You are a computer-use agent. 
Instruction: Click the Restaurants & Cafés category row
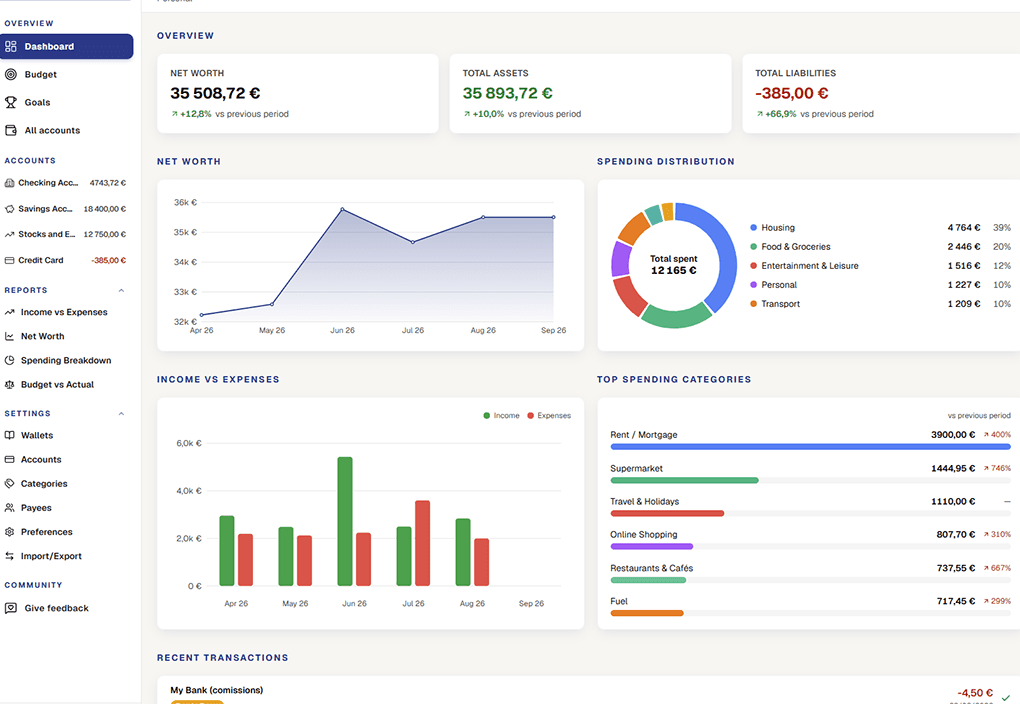tap(811, 573)
